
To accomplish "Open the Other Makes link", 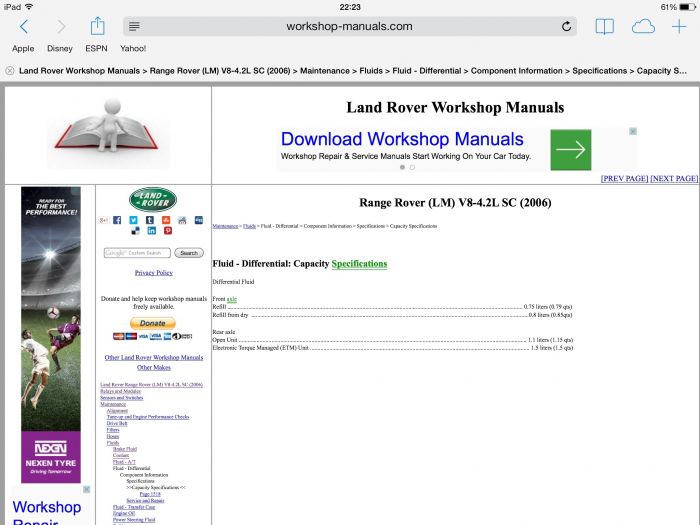I will [x=154, y=367].
